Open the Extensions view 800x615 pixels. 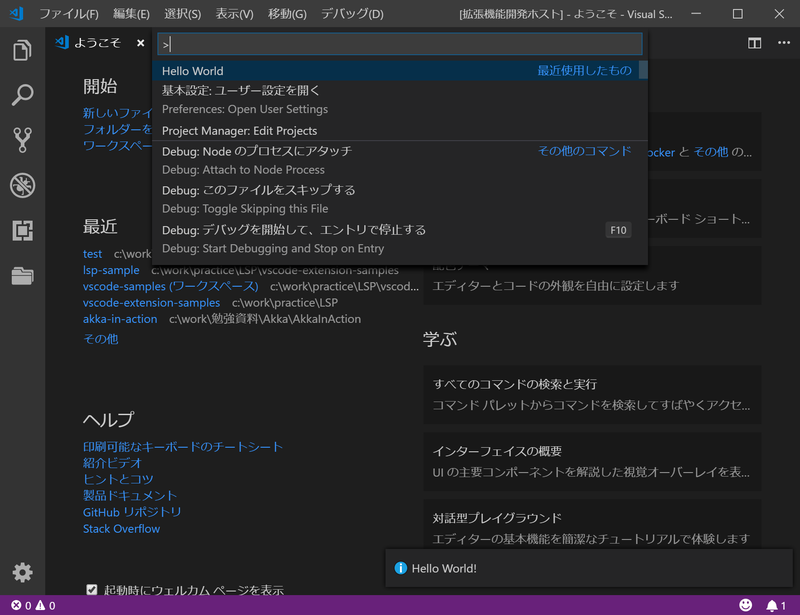click(x=22, y=230)
